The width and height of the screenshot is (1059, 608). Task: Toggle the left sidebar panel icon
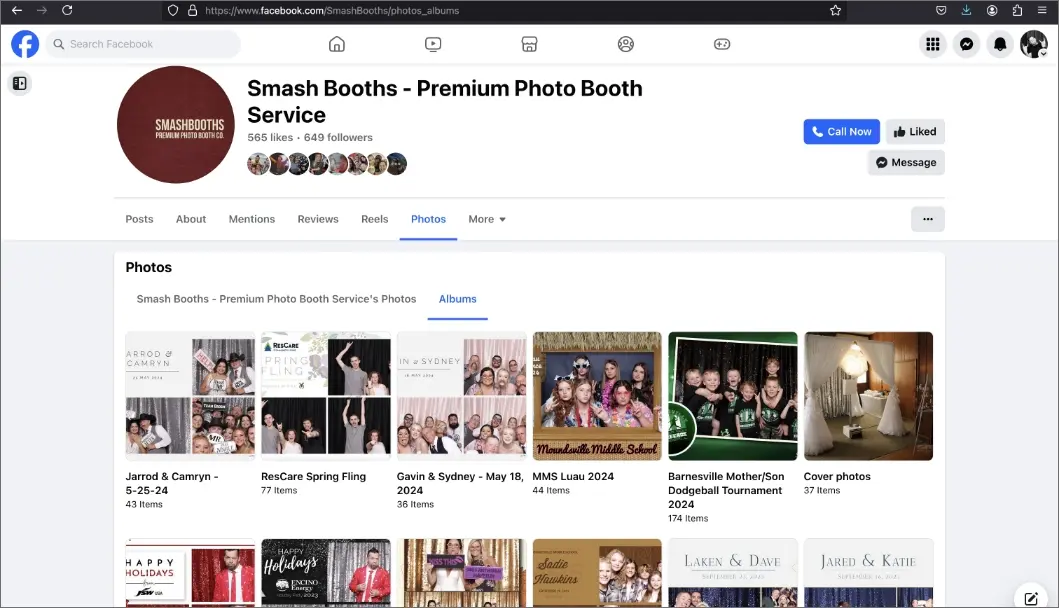[x=20, y=83]
